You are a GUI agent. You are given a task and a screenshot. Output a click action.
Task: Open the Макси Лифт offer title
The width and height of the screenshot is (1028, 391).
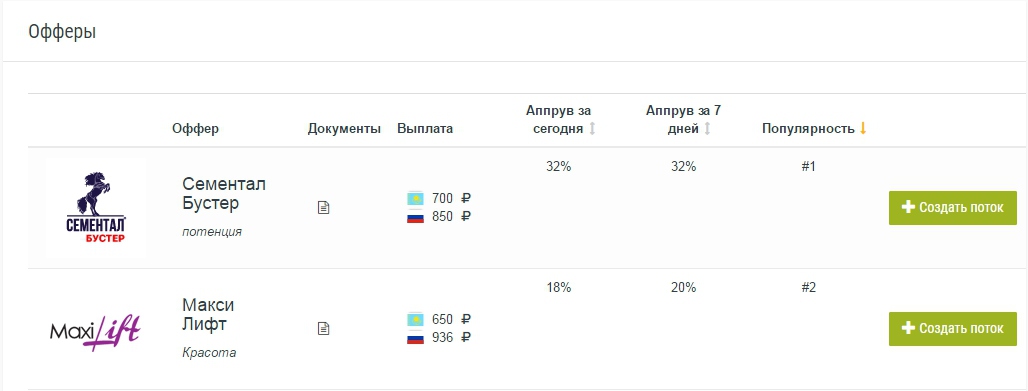(x=208, y=315)
